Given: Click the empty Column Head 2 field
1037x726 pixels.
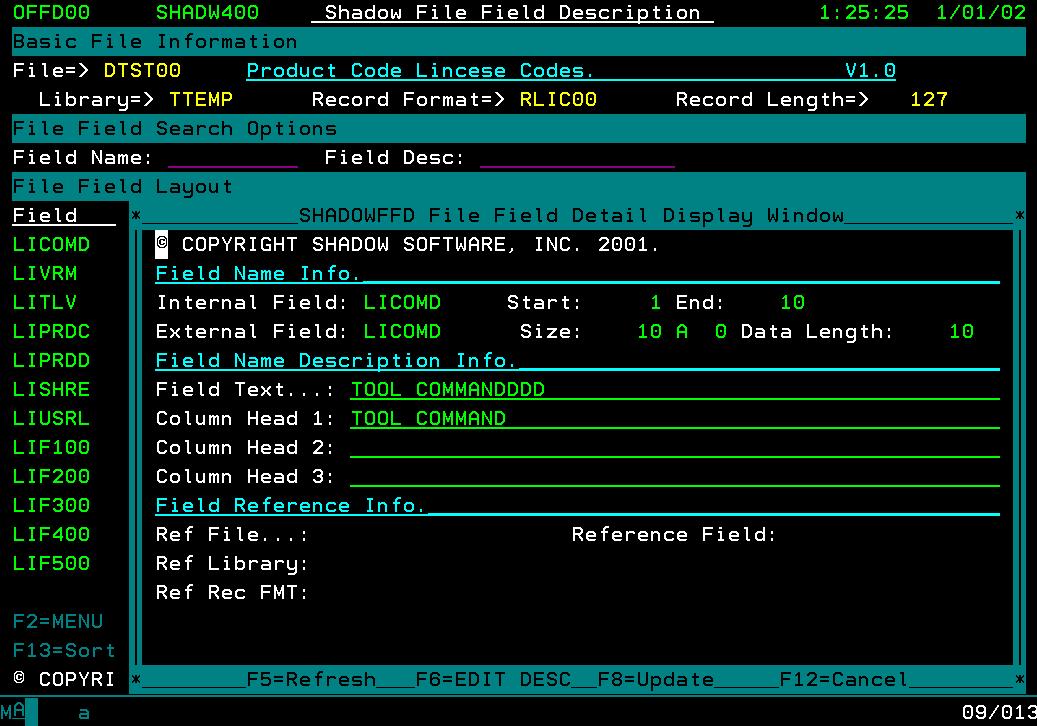Looking at the screenshot, I should tap(675, 448).
